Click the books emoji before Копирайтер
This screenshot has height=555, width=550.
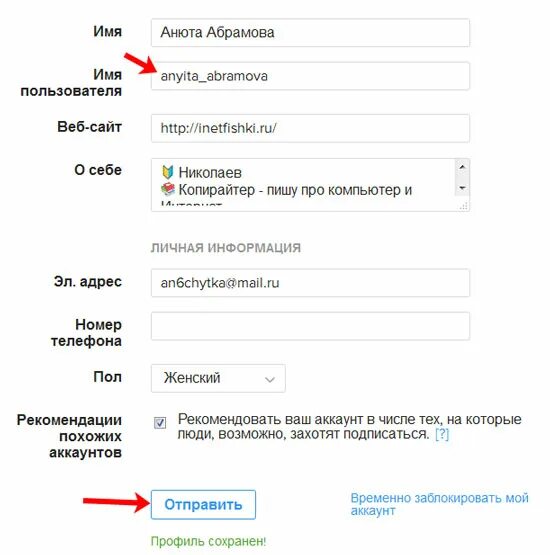click(x=168, y=189)
